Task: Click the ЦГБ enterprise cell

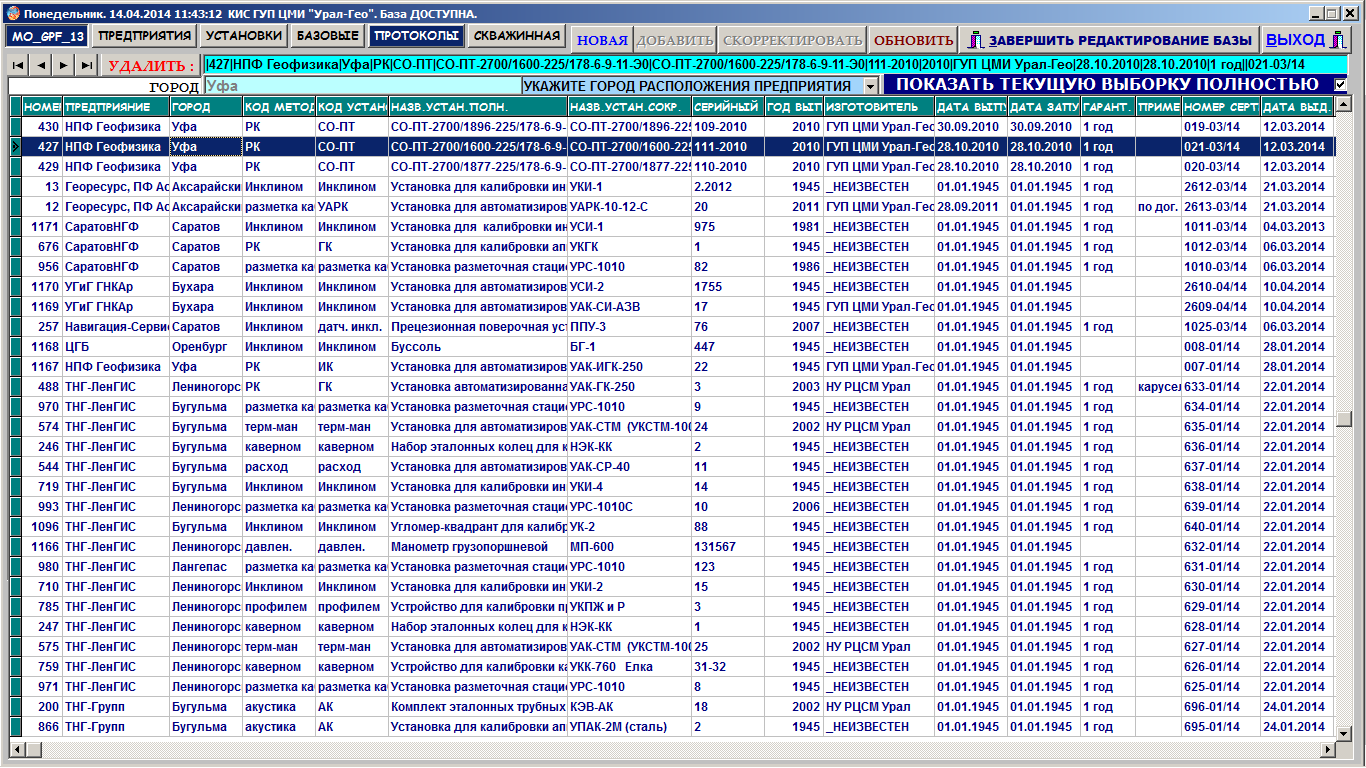Action: [116, 347]
